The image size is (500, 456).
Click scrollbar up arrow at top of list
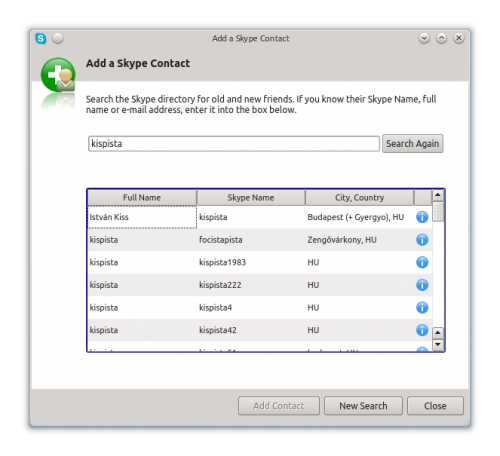pos(438,195)
